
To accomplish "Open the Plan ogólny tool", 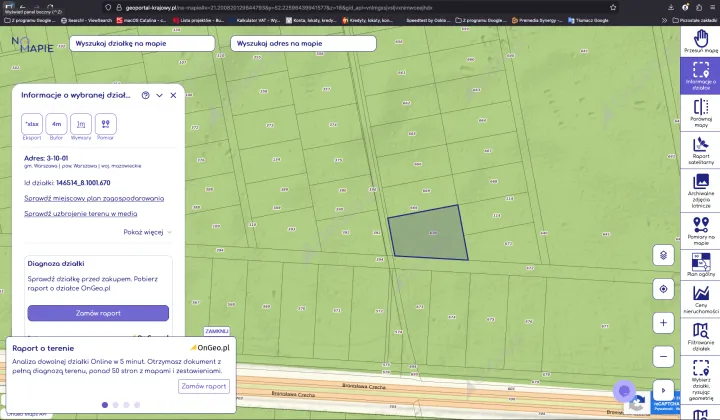I will [x=701, y=263].
